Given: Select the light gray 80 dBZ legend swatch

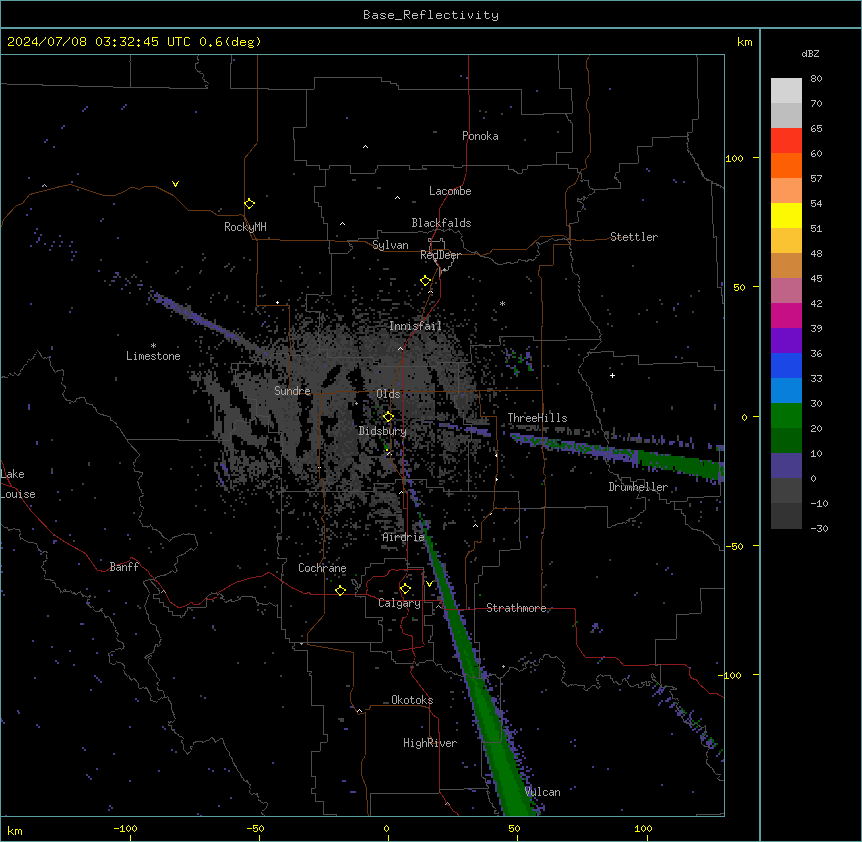Looking at the screenshot, I should click(x=786, y=91).
